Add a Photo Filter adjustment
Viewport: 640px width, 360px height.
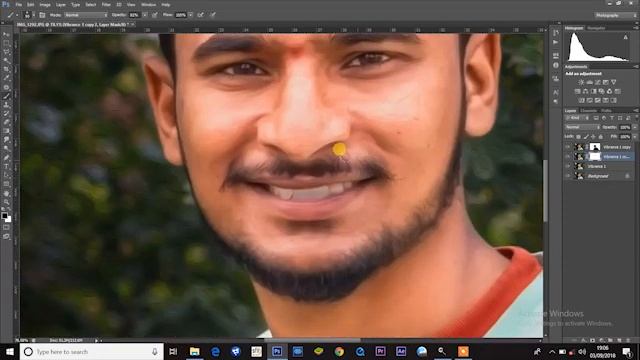coord(602,91)
